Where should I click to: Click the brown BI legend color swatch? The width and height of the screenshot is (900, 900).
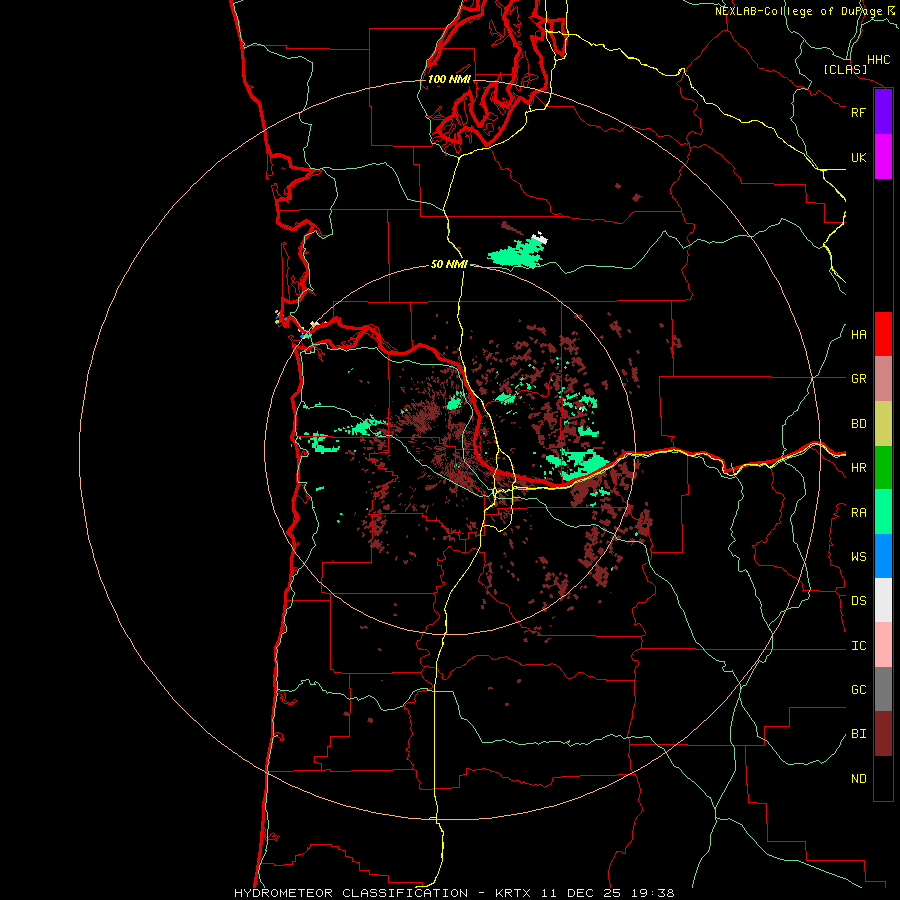click(883, 734)
